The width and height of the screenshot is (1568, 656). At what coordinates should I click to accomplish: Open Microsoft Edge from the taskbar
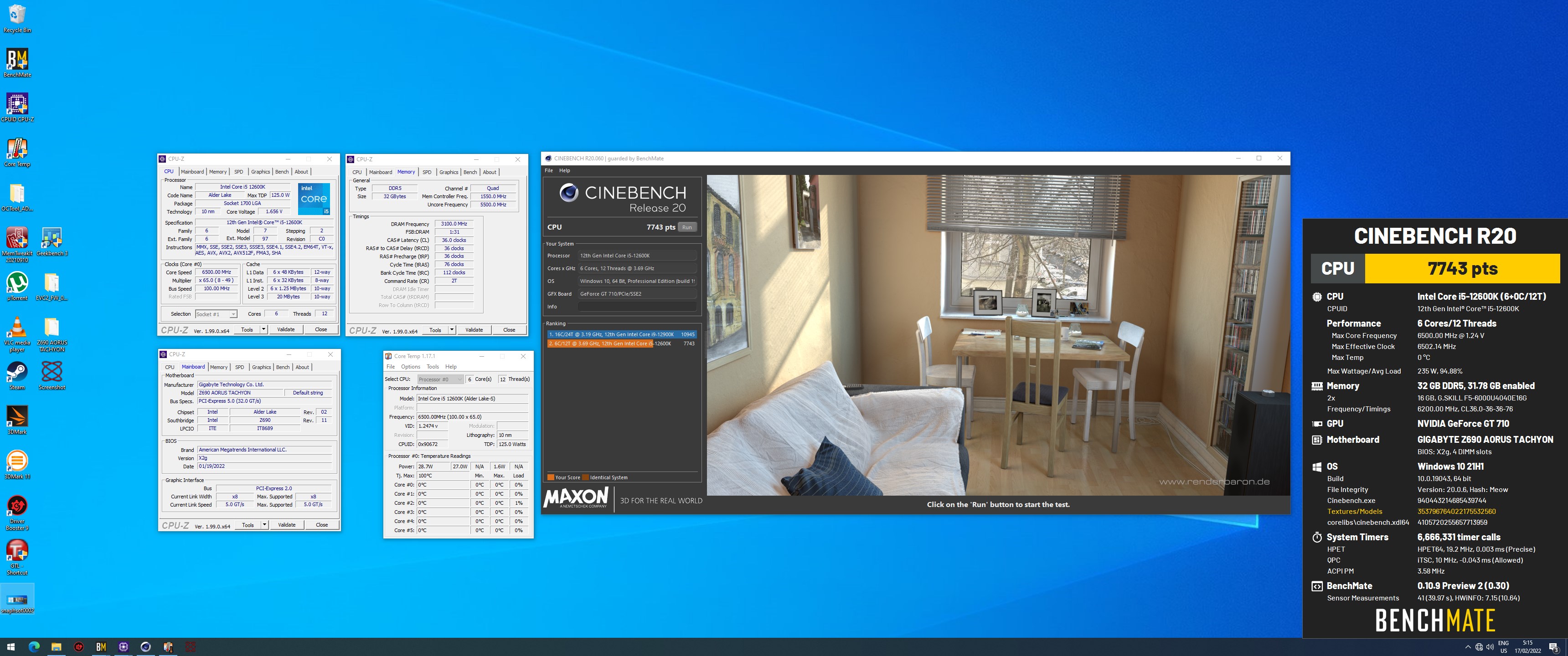[x=34, y=647]
